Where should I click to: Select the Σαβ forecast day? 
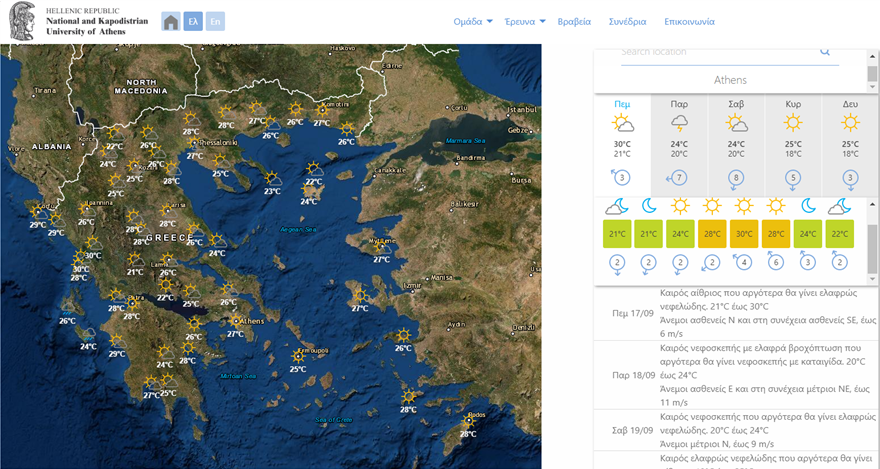point(736,130)
